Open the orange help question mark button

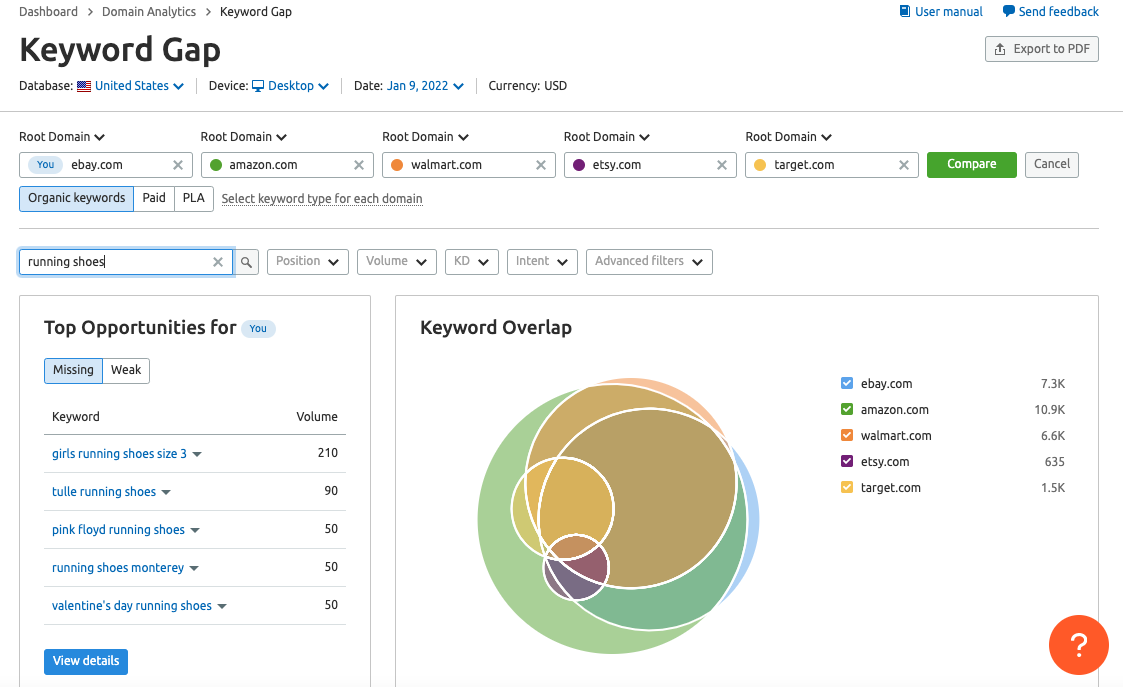1078,645
